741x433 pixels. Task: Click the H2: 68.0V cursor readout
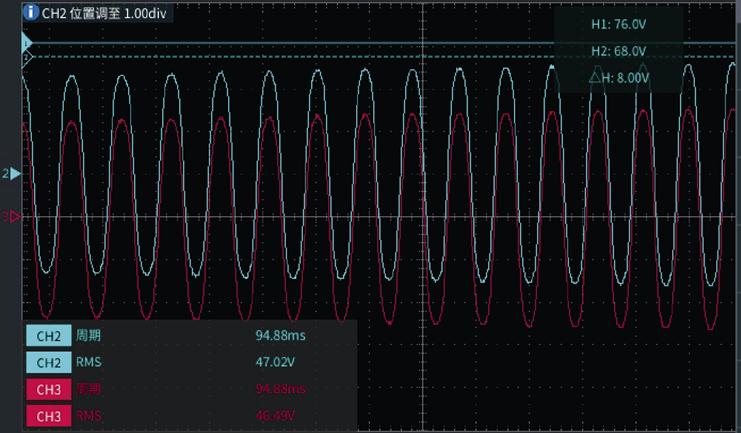618,51
